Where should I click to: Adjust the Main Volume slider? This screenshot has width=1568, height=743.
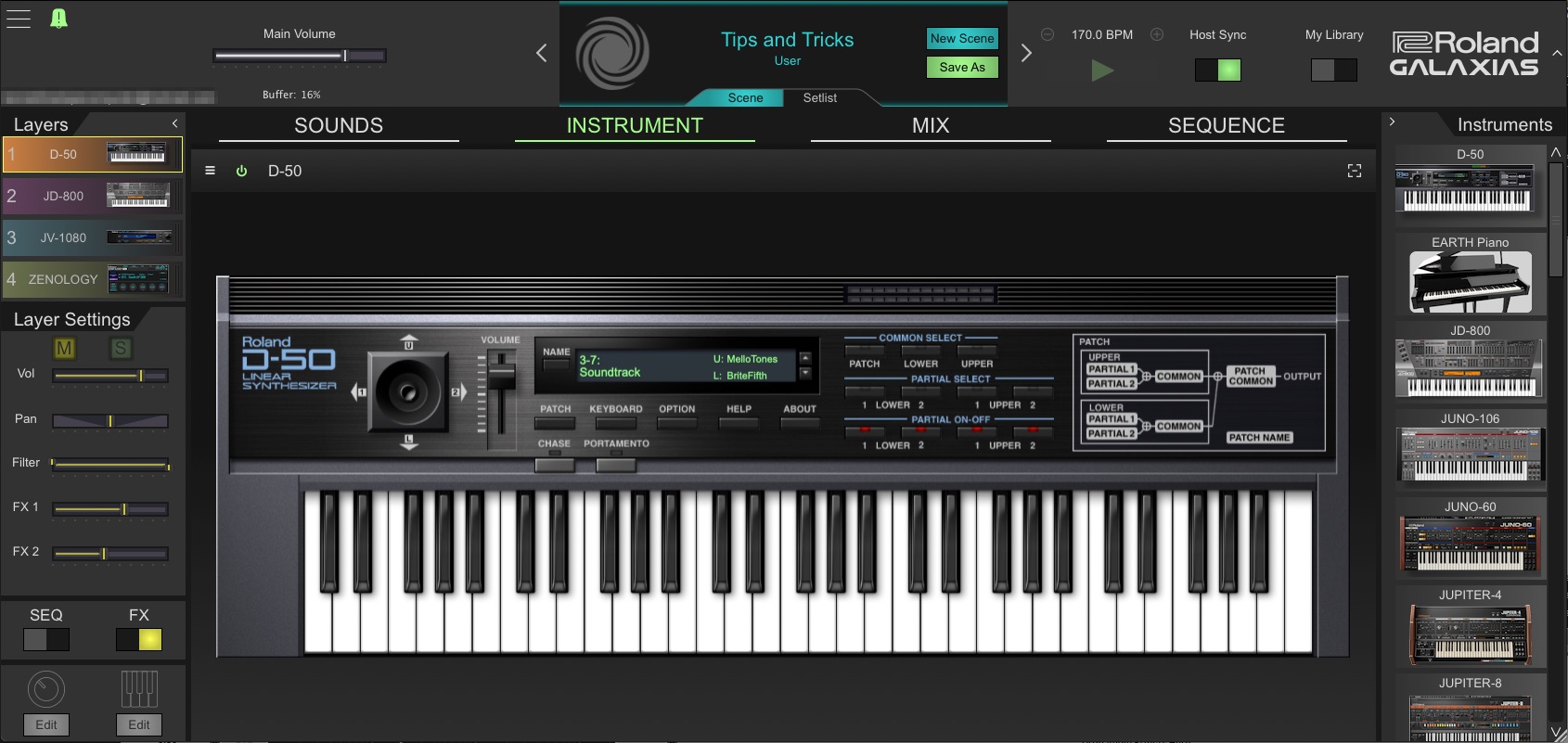[x=299, y=56]
